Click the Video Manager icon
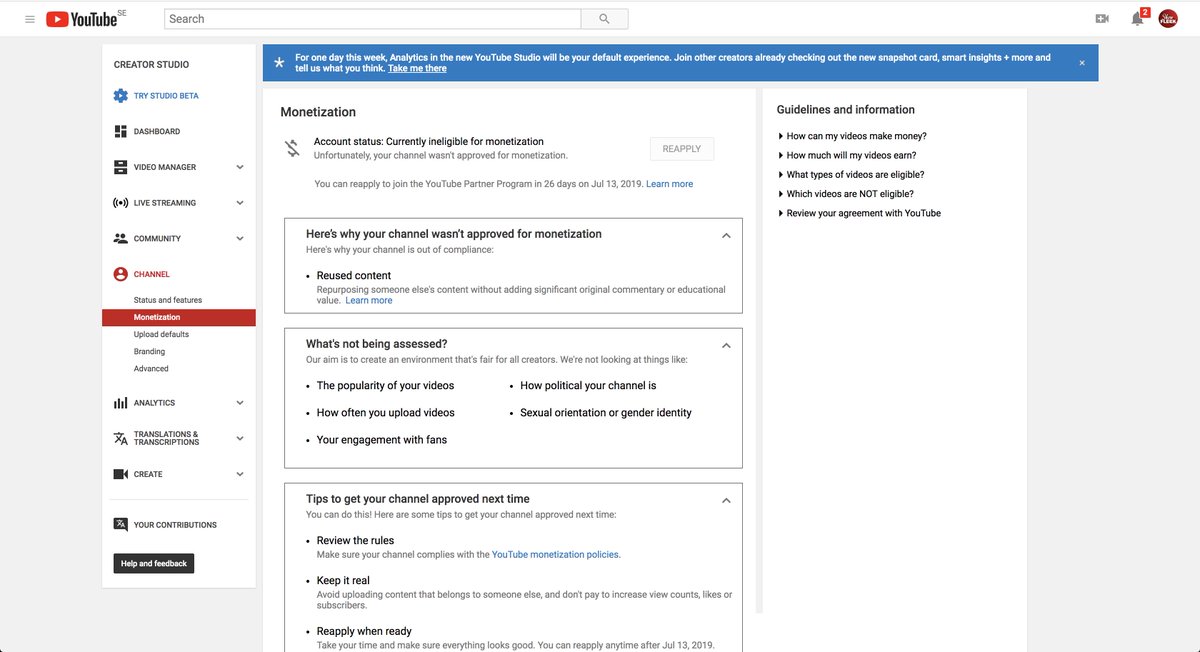The image size is (1200, 652). tap(121, 167)
